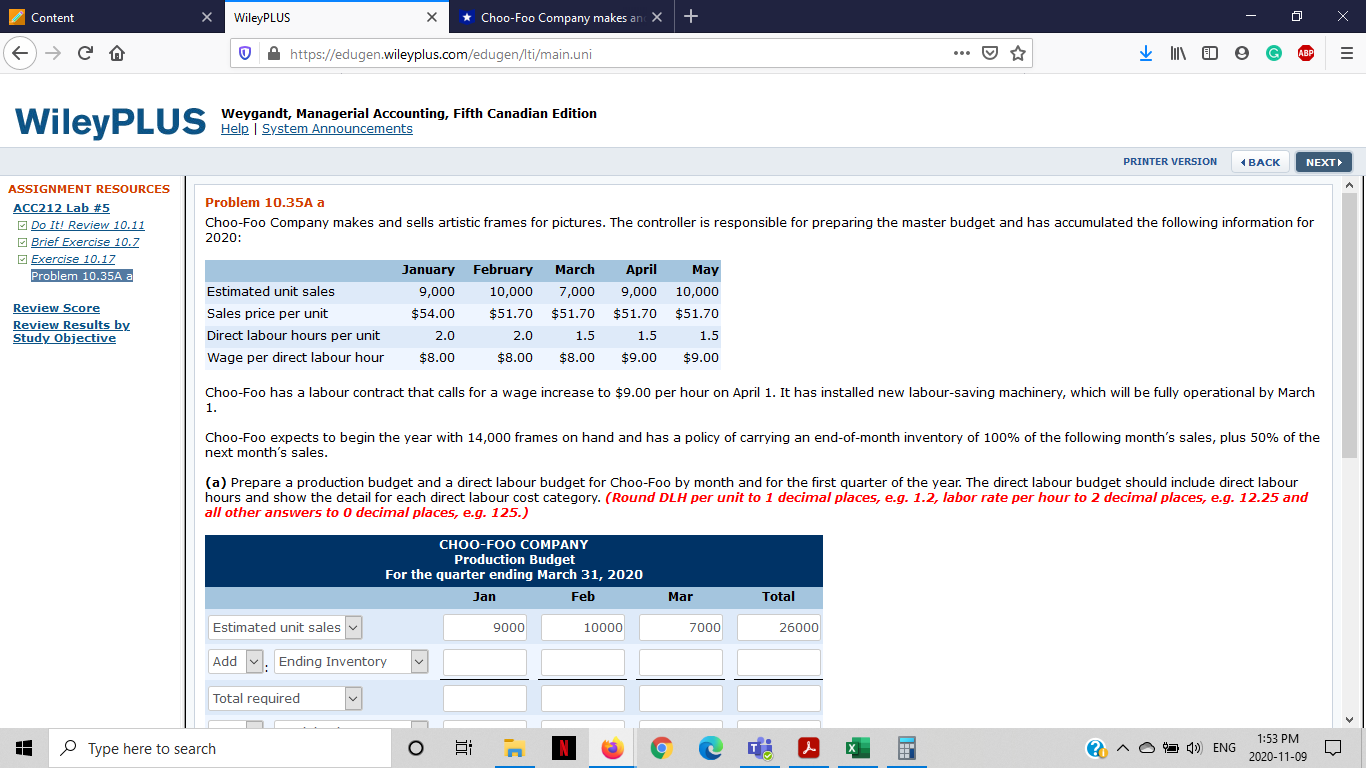Open the Total required dropdown
1366x768 pixels.
pyautogui.click(x=286, y=698)
